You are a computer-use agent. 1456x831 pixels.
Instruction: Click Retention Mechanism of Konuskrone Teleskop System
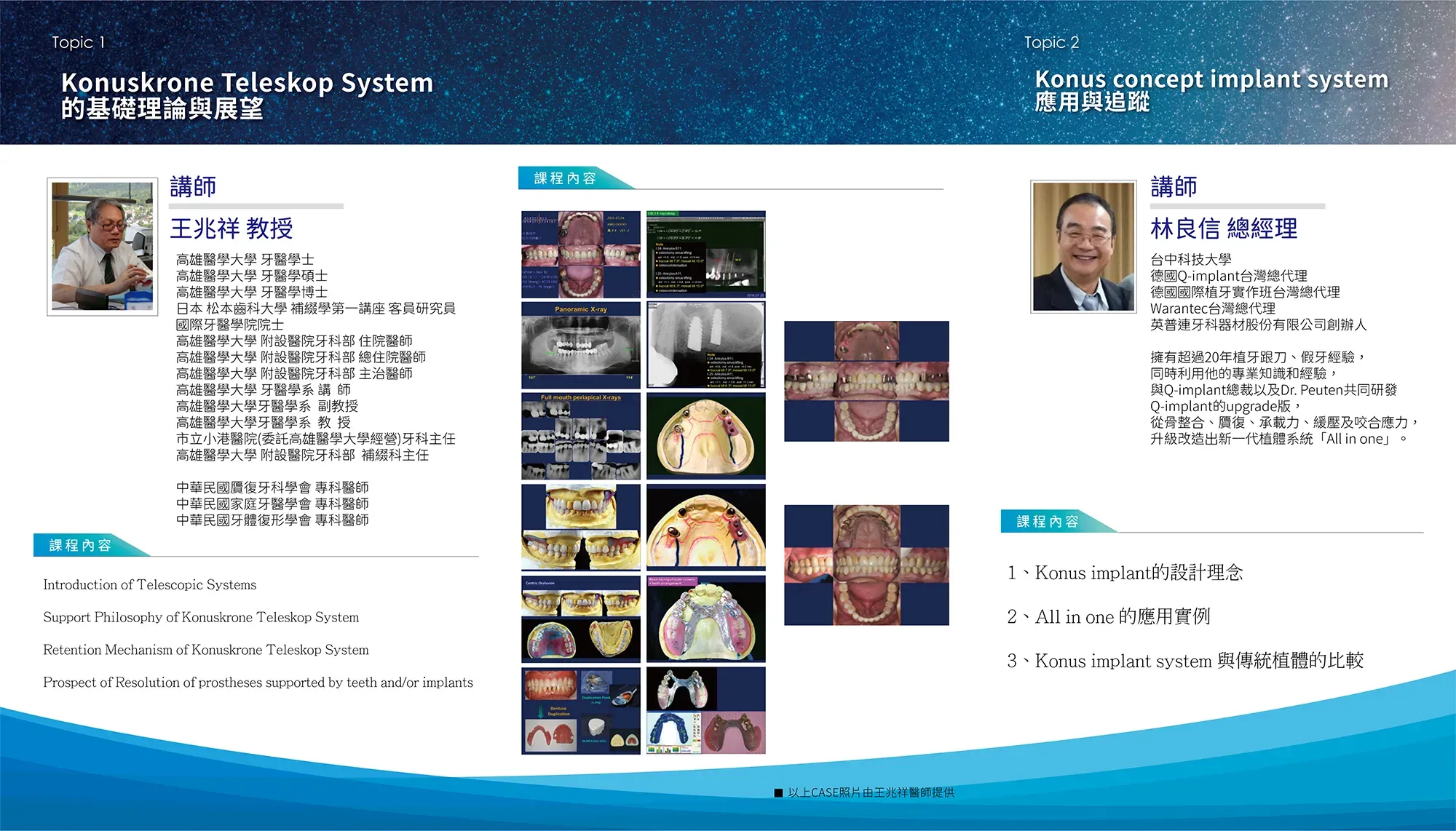click(x=206, y=650)
